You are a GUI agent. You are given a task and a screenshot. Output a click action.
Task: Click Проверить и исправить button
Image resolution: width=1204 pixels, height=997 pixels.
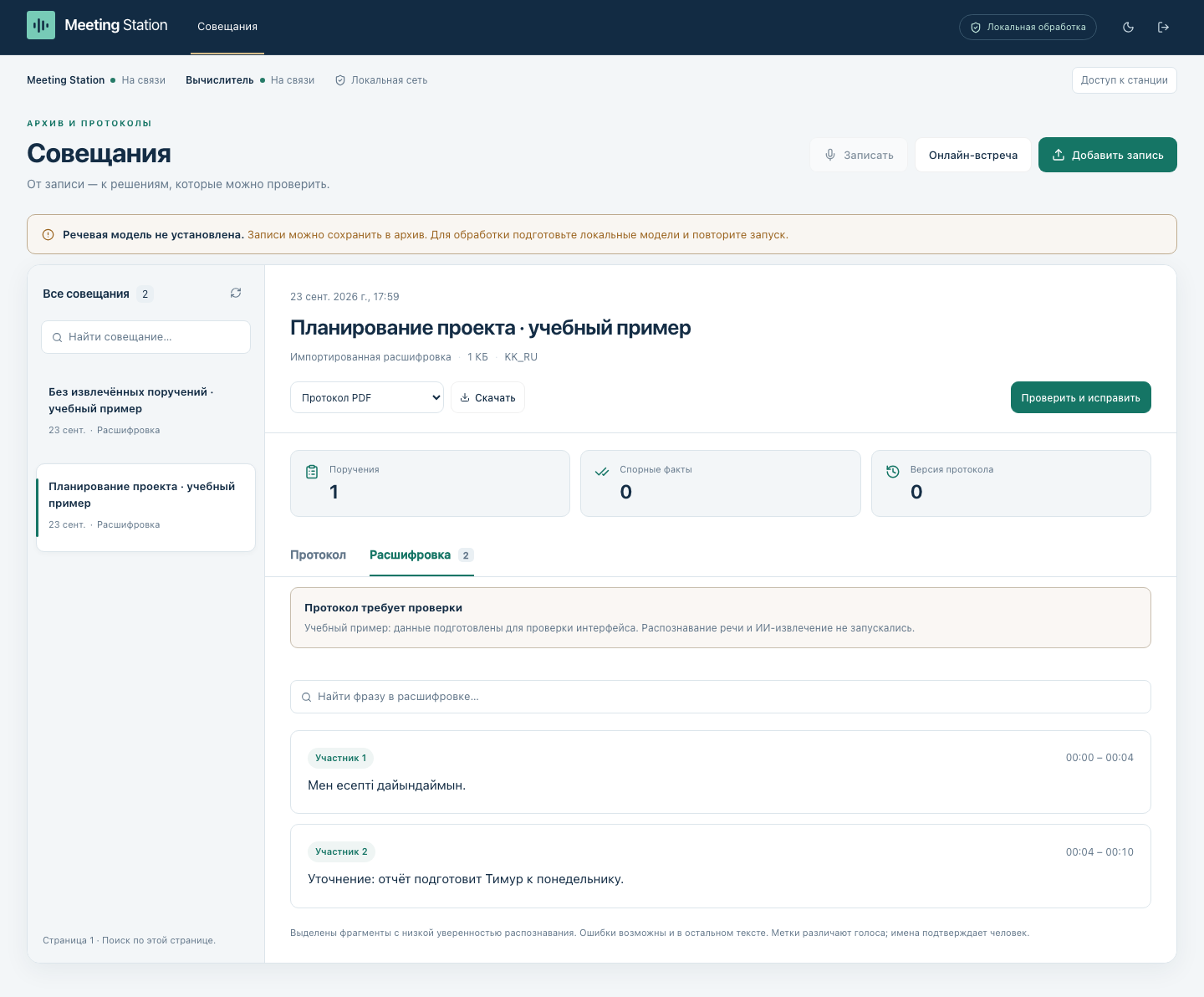click(x=1080, y=397)
